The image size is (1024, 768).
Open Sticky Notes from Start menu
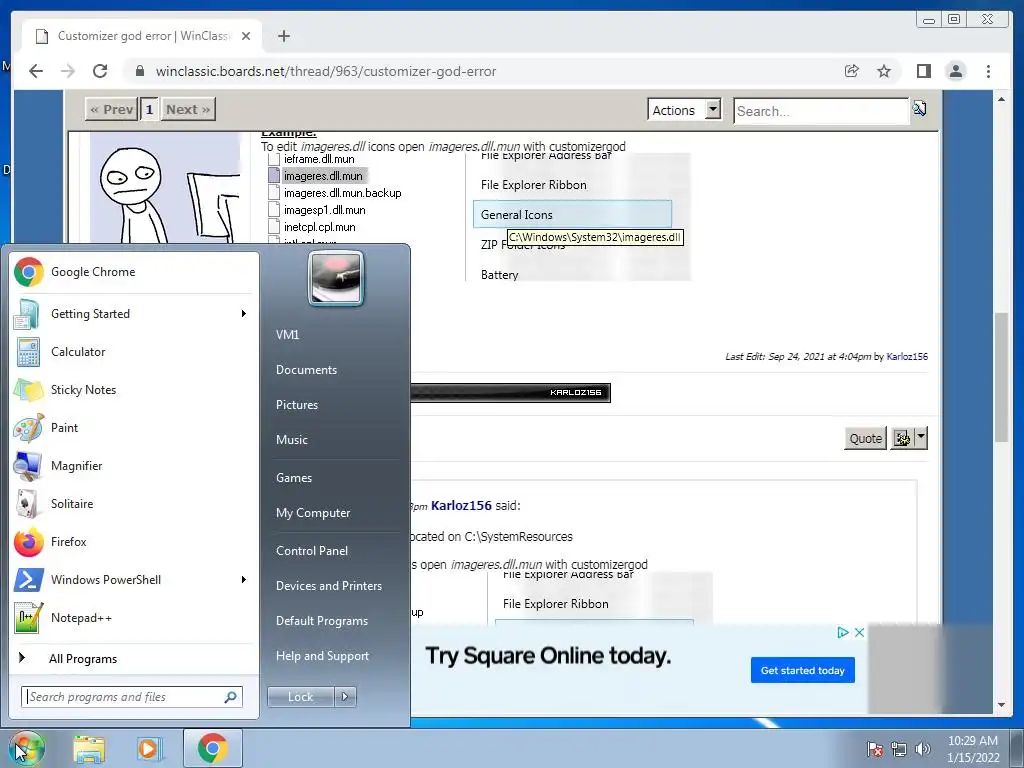point(134,390)
